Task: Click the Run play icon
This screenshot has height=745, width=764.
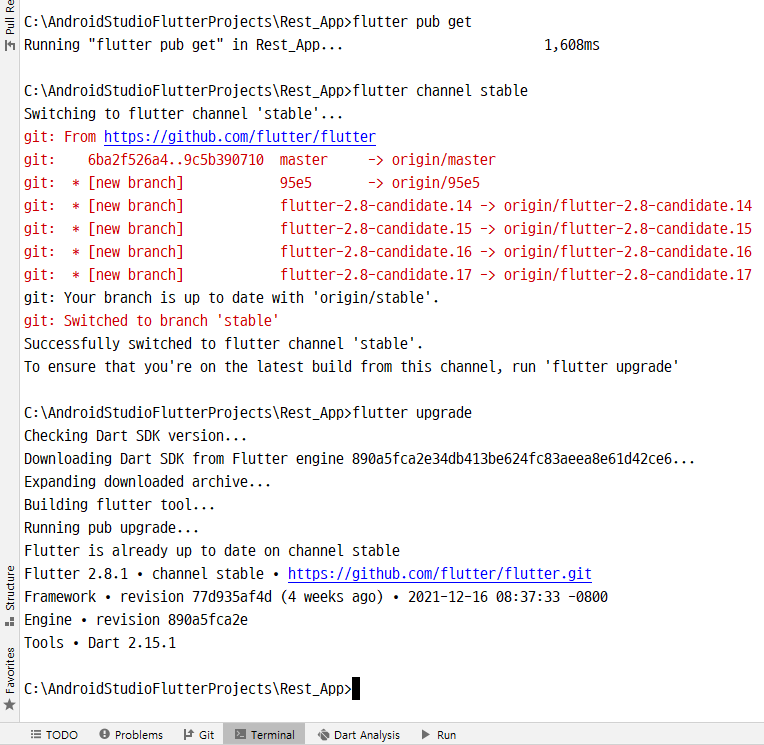Action: (426, 734)
